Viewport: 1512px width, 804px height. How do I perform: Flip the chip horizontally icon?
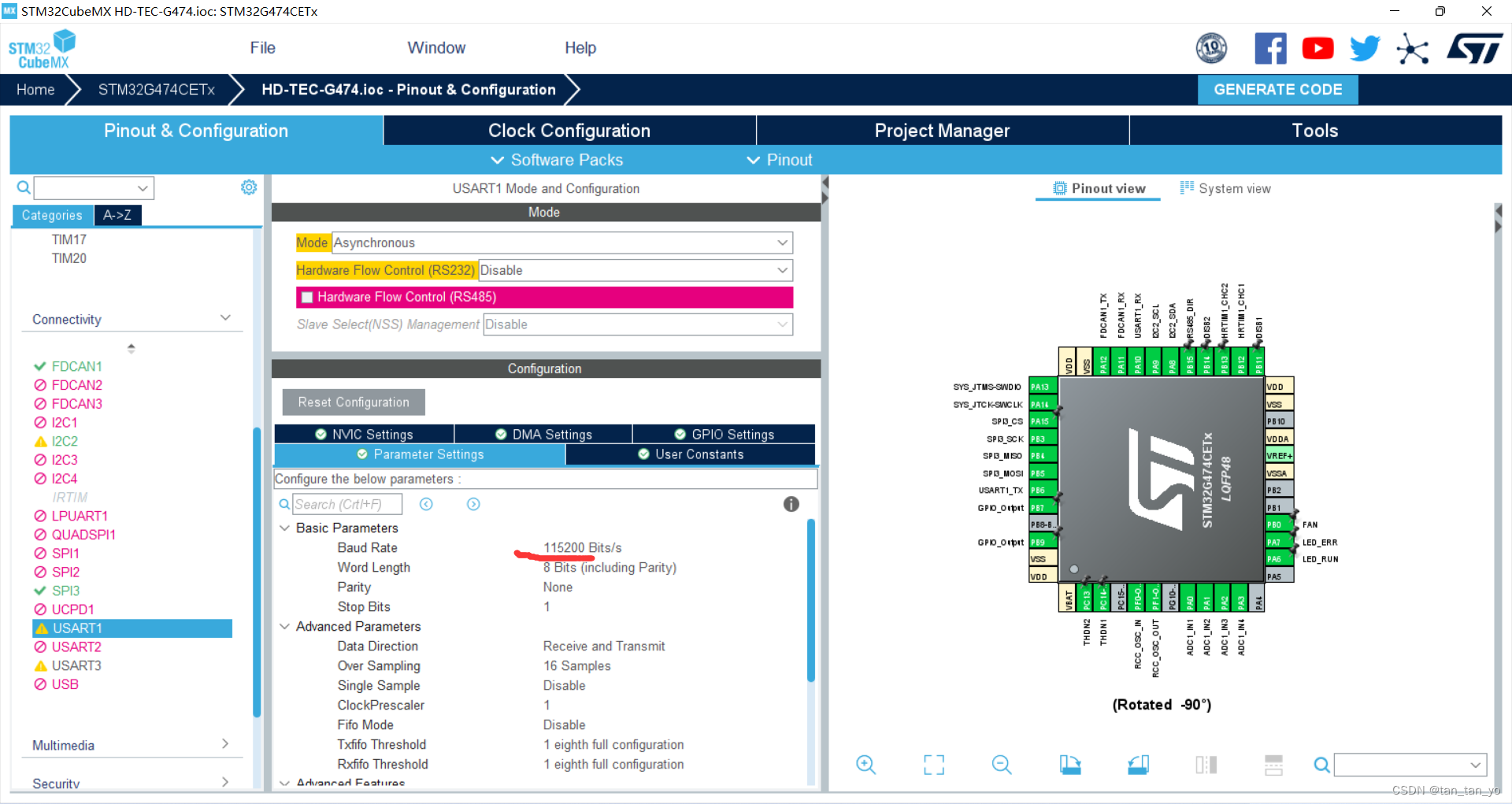tap(1206, 764)
